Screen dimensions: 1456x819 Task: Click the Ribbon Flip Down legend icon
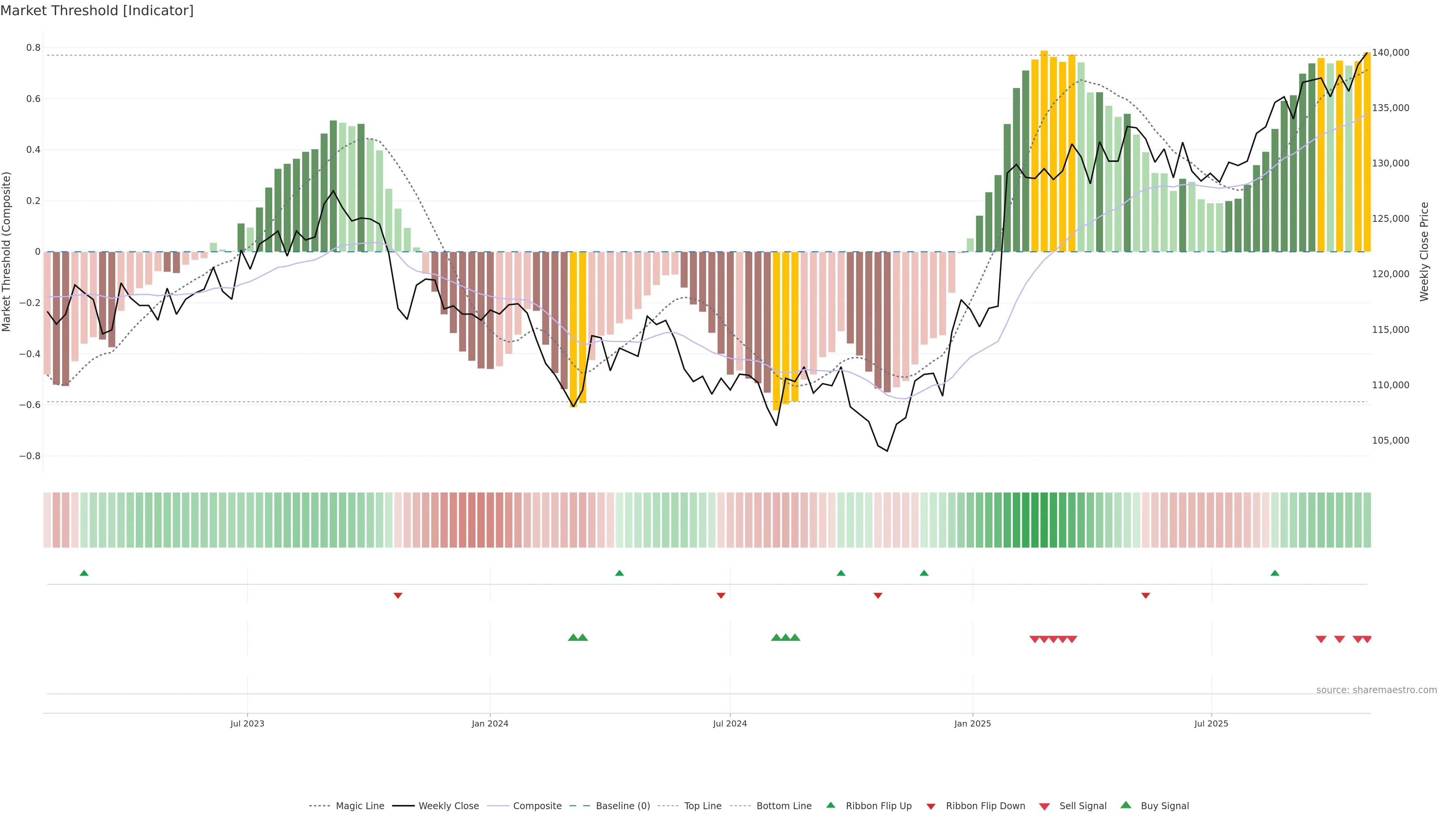click(931, 806)
